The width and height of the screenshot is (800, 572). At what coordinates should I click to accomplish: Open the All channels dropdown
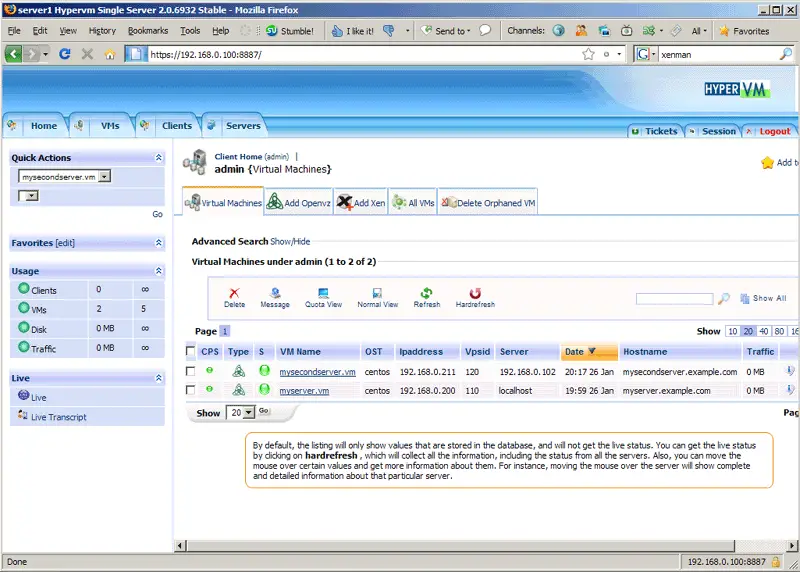pos(699,31)
